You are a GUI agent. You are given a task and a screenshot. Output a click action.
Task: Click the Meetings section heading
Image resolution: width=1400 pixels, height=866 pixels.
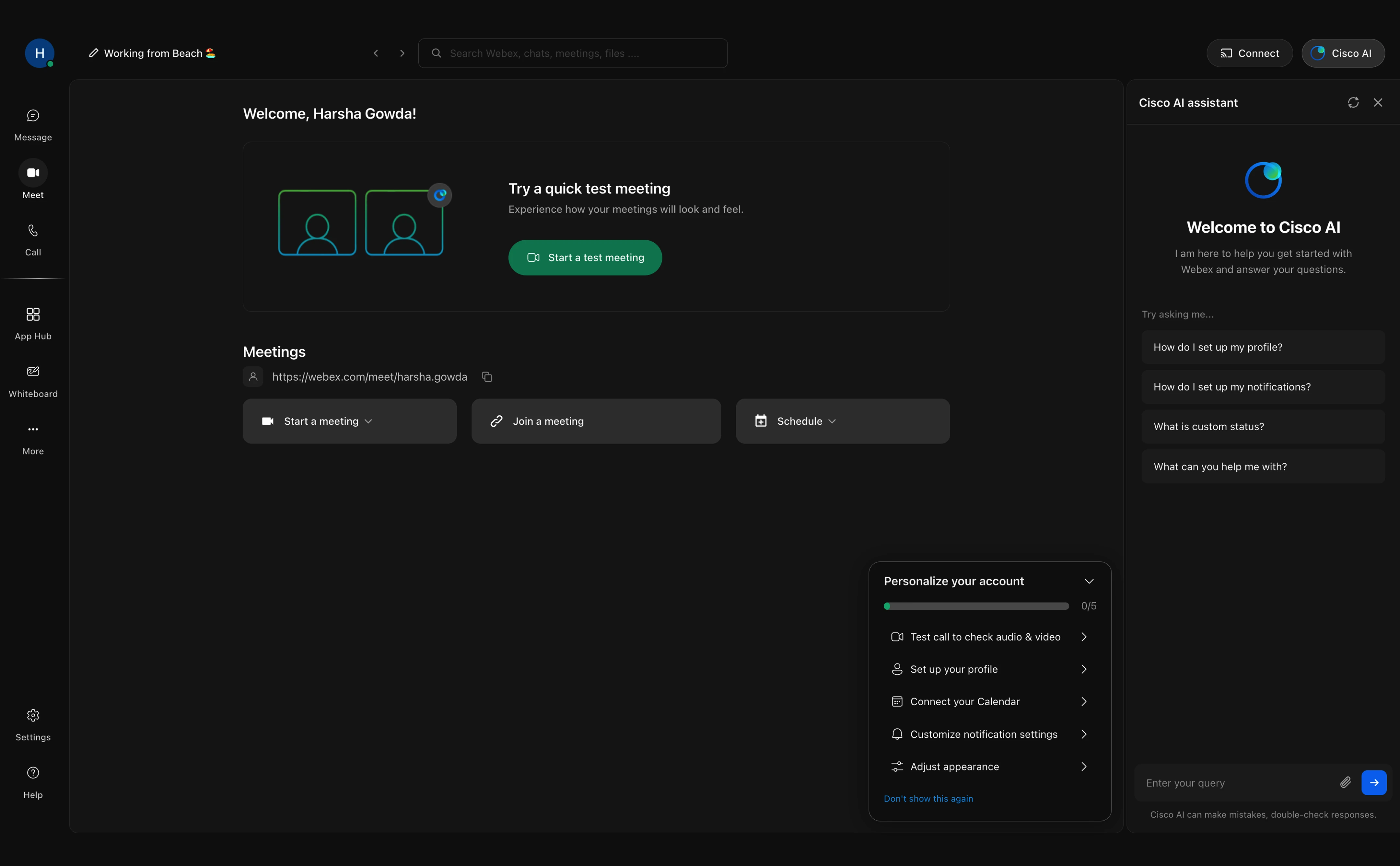click(x=274, y=352)
